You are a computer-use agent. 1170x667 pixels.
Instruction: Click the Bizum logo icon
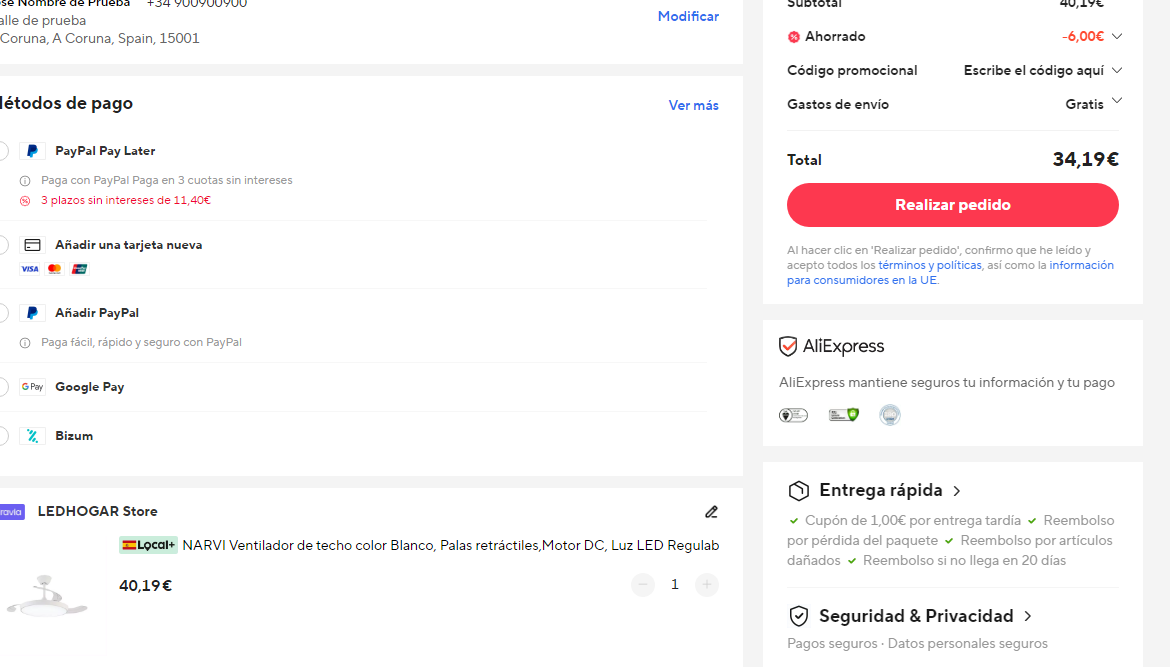(32, 436)
